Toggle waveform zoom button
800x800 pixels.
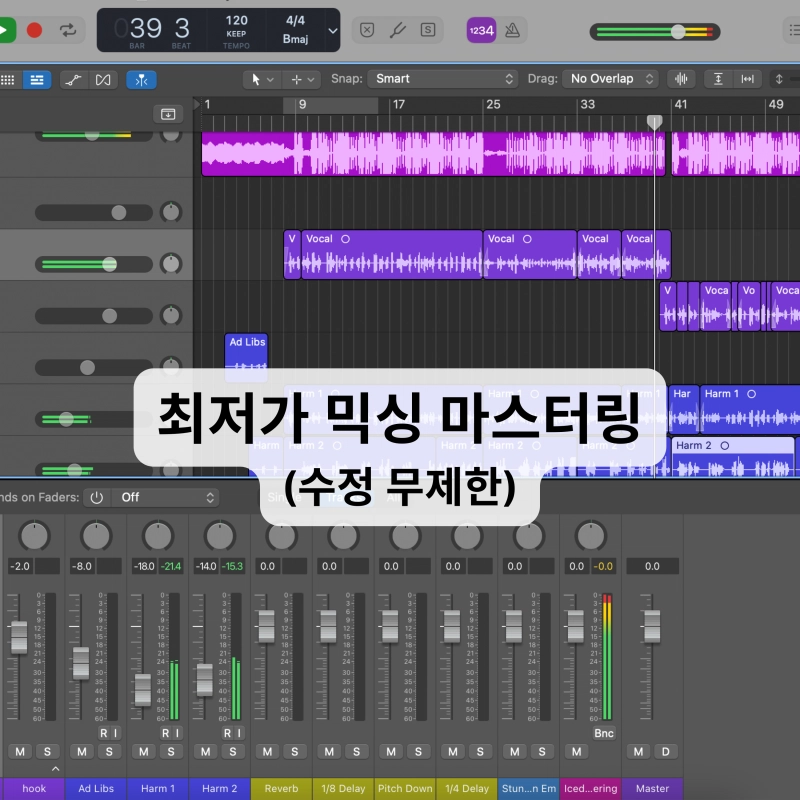point(682,79)
